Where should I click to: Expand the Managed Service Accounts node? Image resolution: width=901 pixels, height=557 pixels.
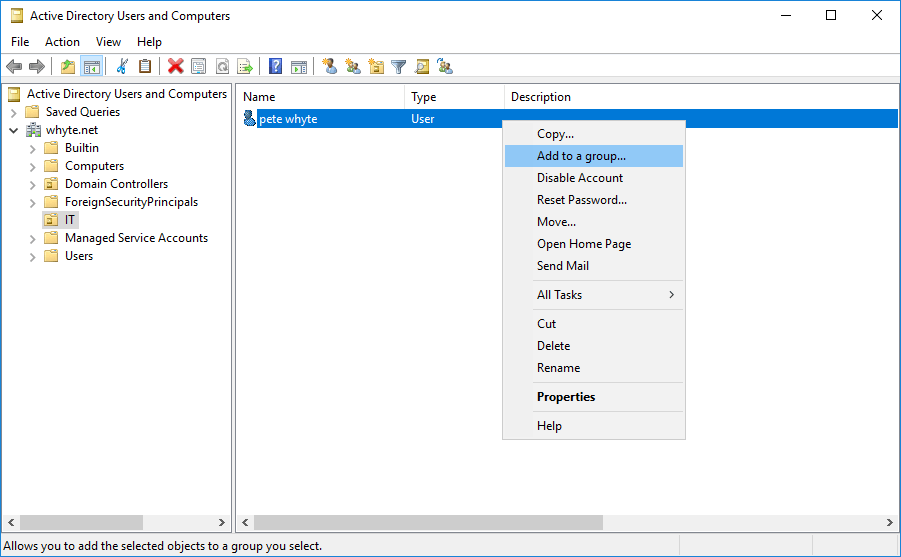coord(33,239)
